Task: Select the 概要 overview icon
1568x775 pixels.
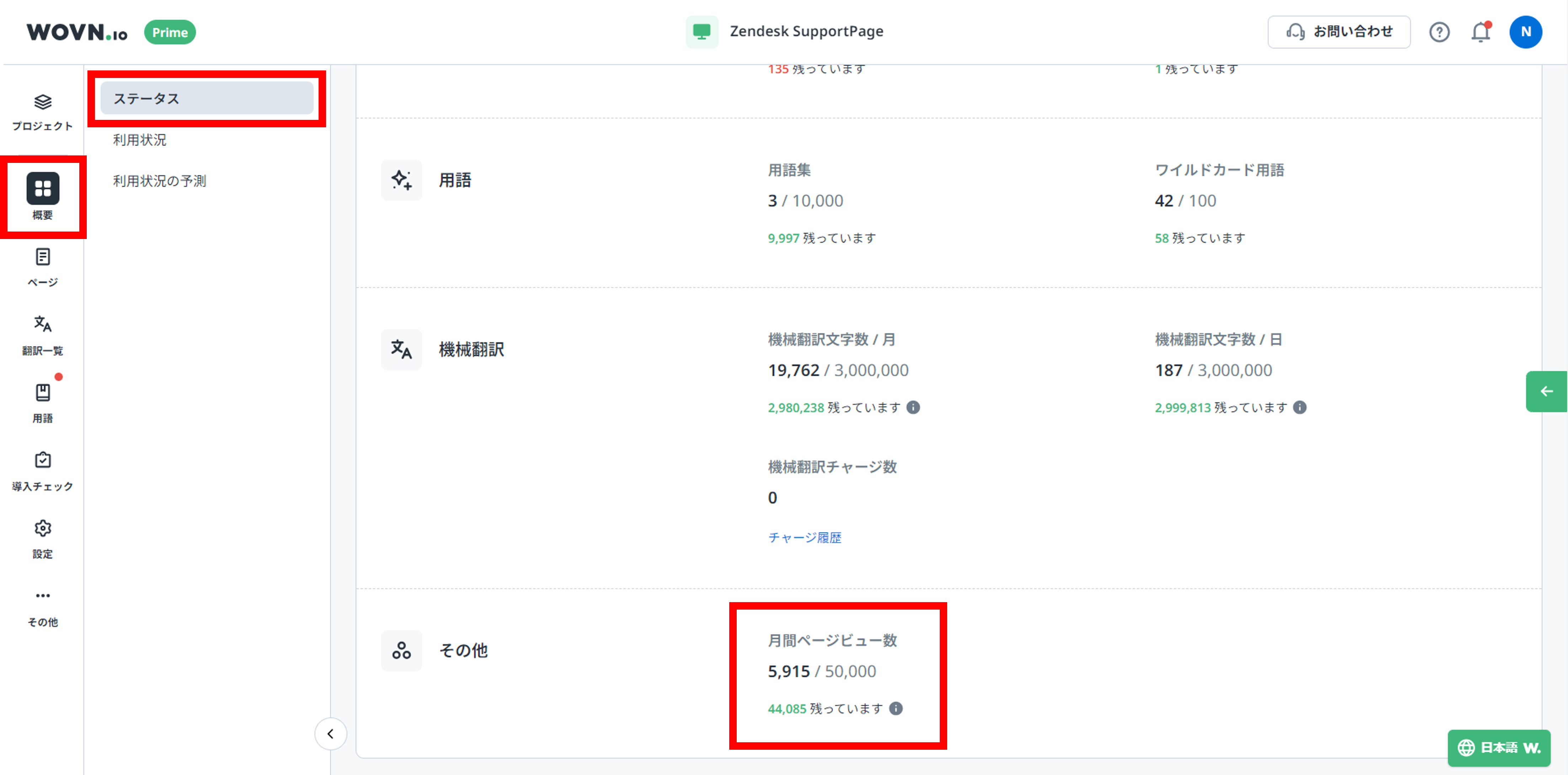Action: point(43,196)
